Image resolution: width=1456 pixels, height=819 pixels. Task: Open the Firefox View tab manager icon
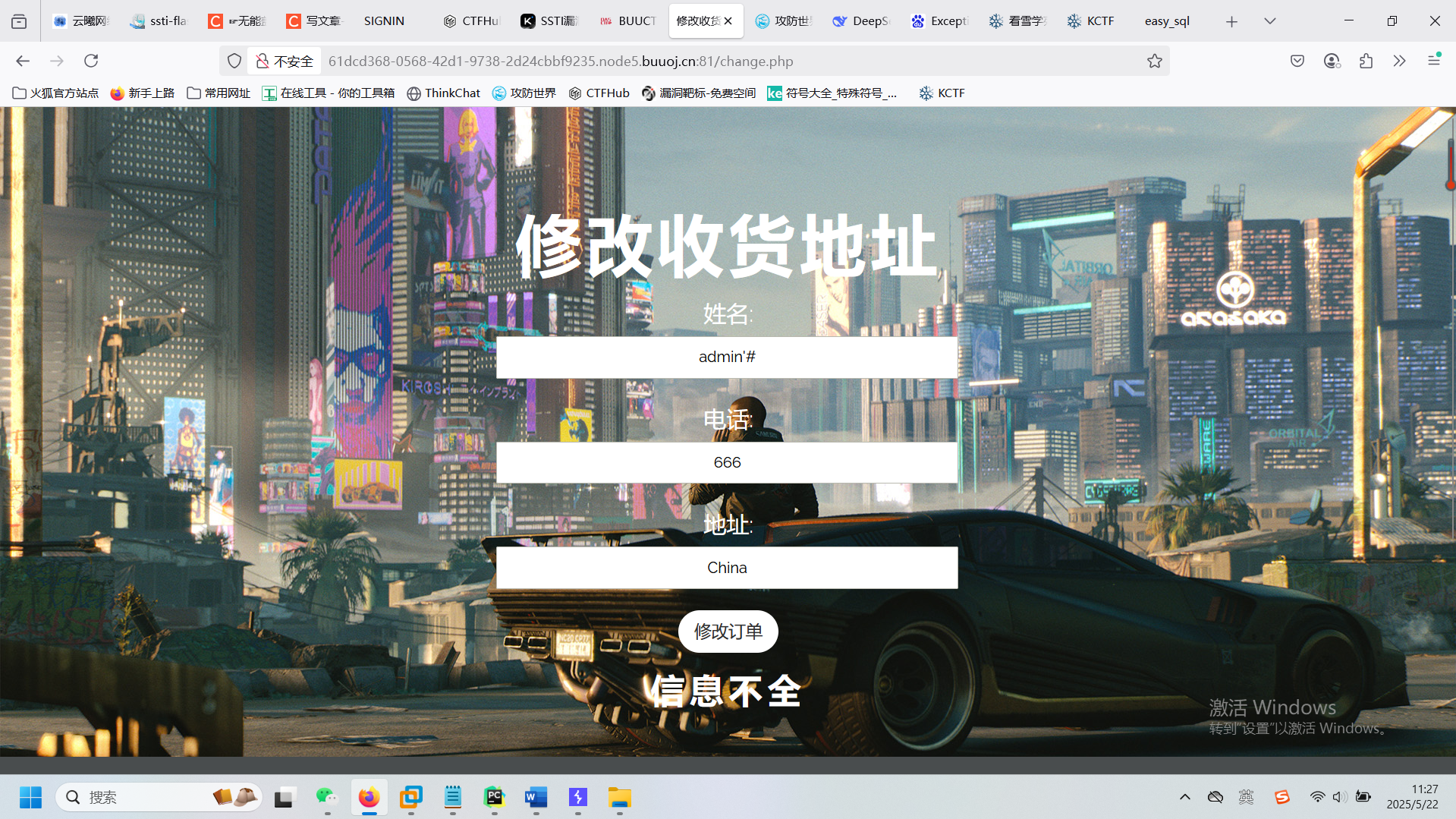point(19,21)
